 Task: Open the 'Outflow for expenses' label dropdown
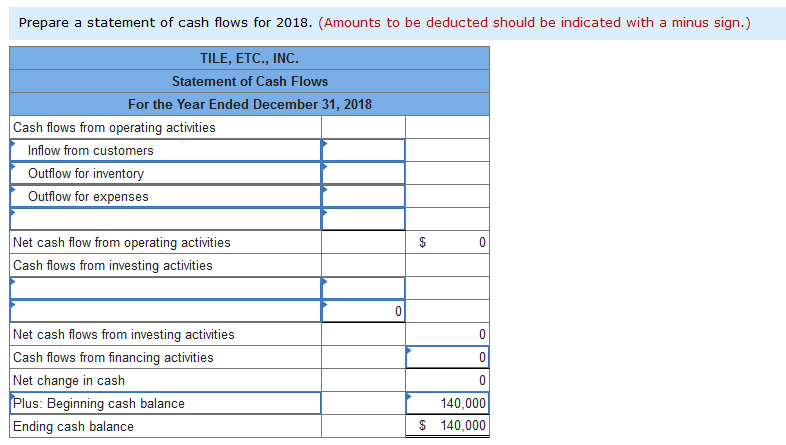(x=165, y=196)
